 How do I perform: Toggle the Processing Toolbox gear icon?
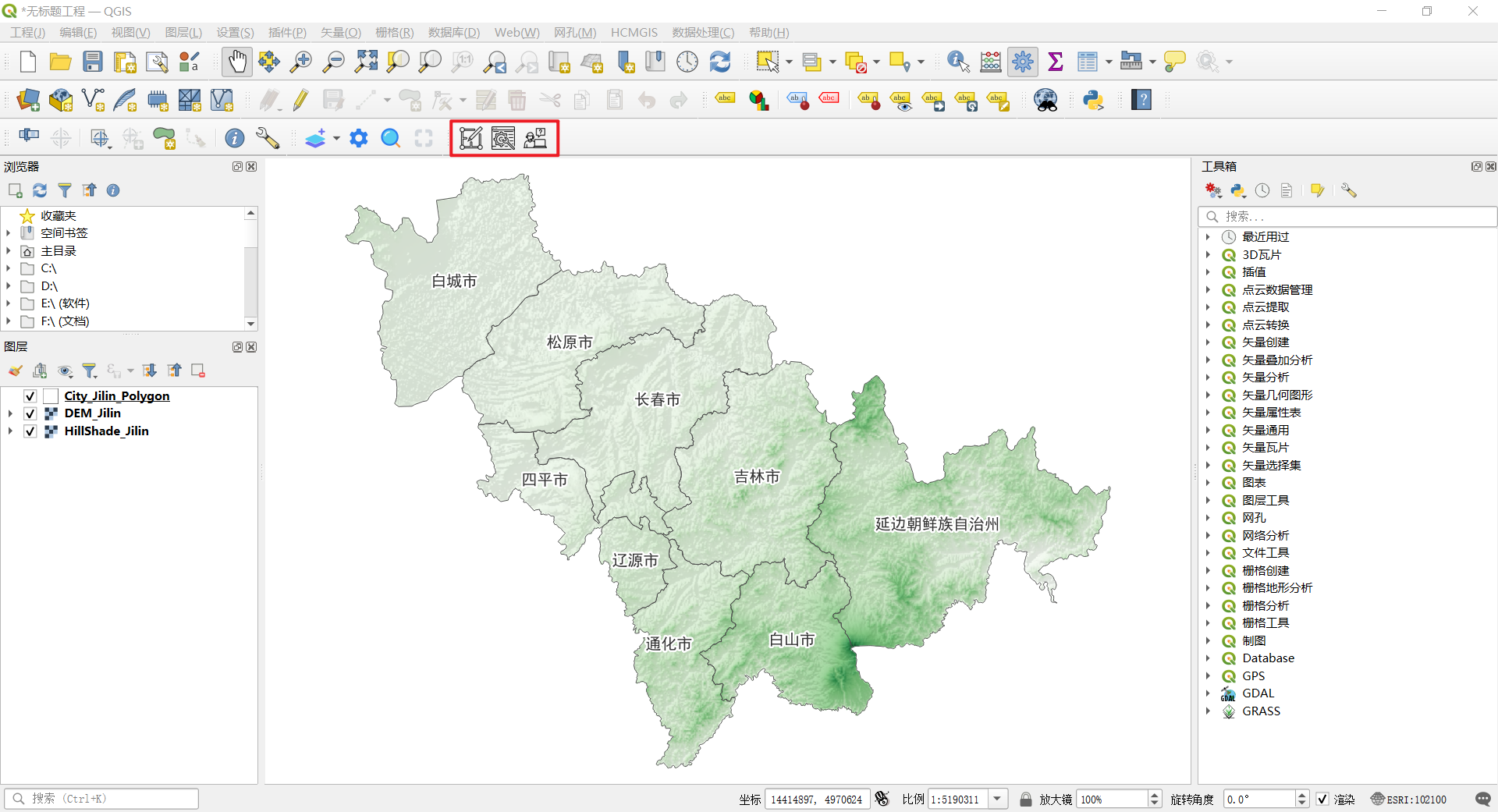click(1022, 62)
